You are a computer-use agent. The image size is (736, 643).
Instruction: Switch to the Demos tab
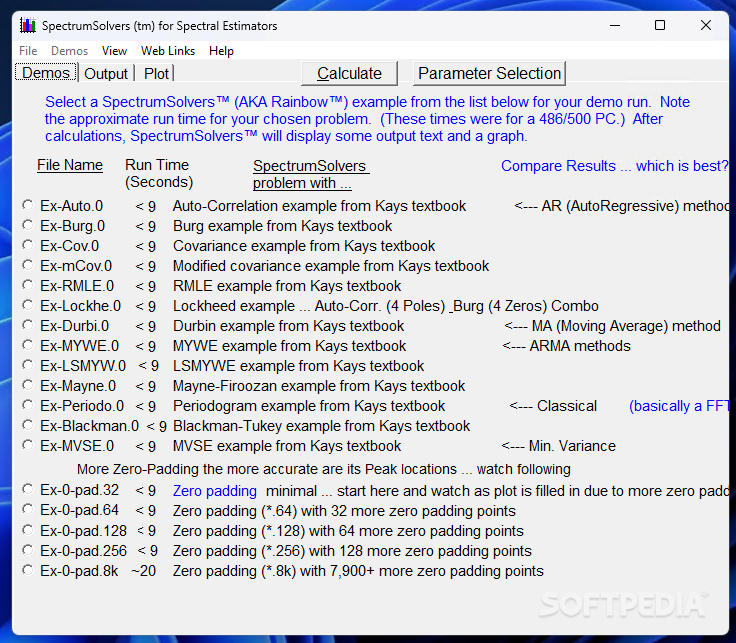46,73
